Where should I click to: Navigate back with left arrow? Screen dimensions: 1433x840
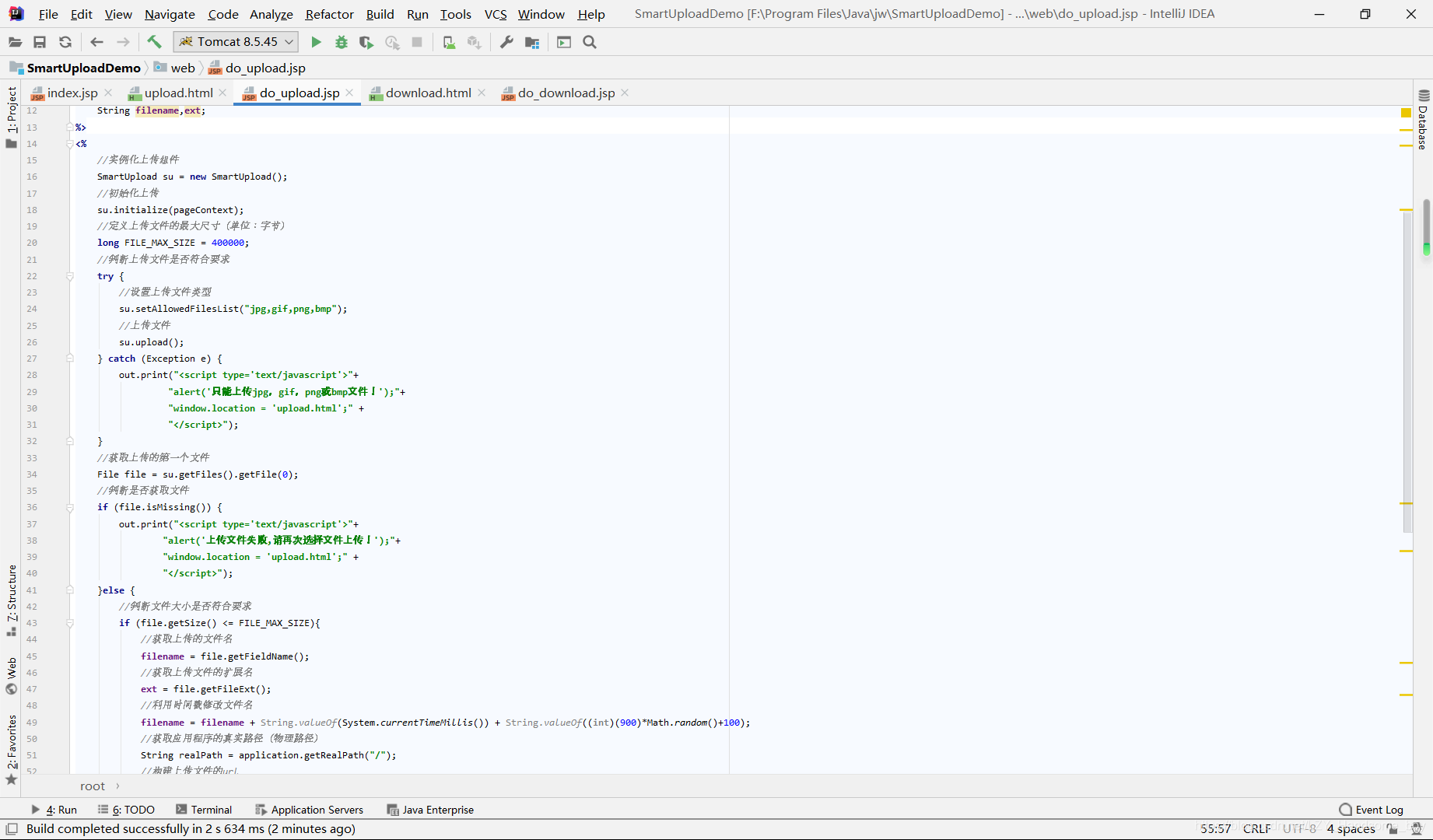tap(96, 42)
